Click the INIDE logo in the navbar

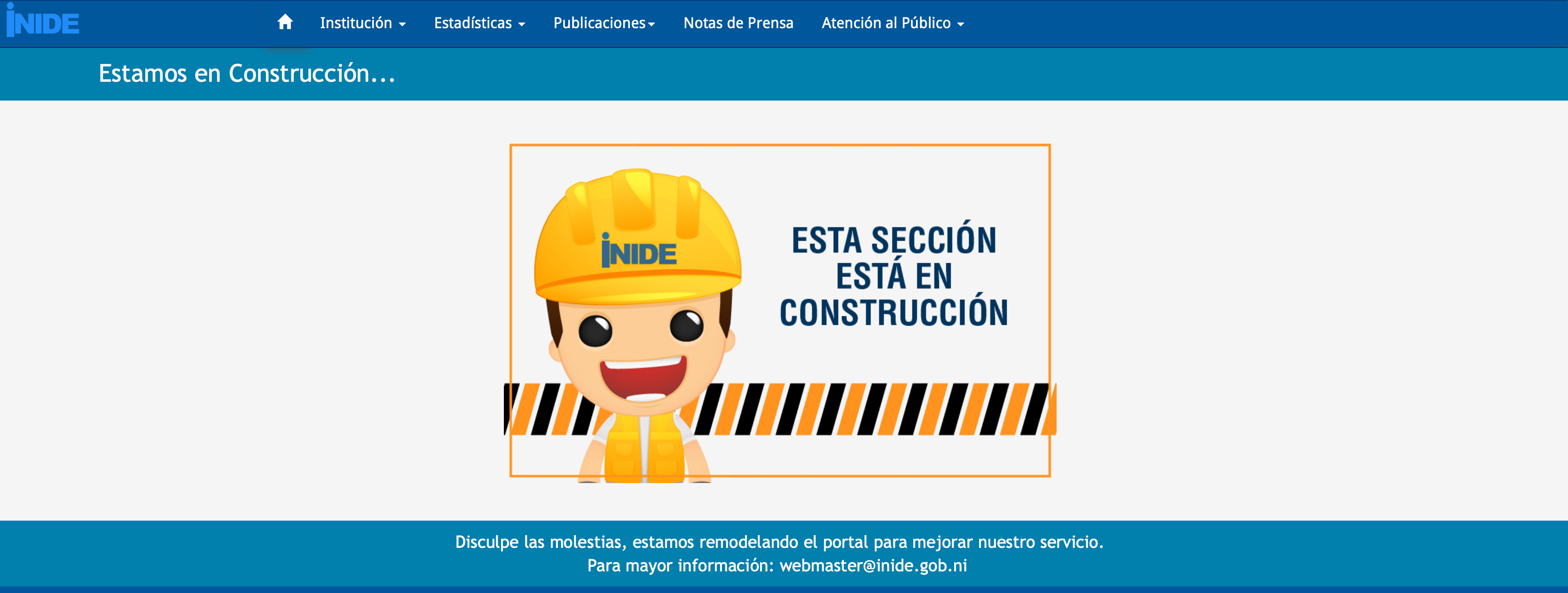tap(43, 21)
